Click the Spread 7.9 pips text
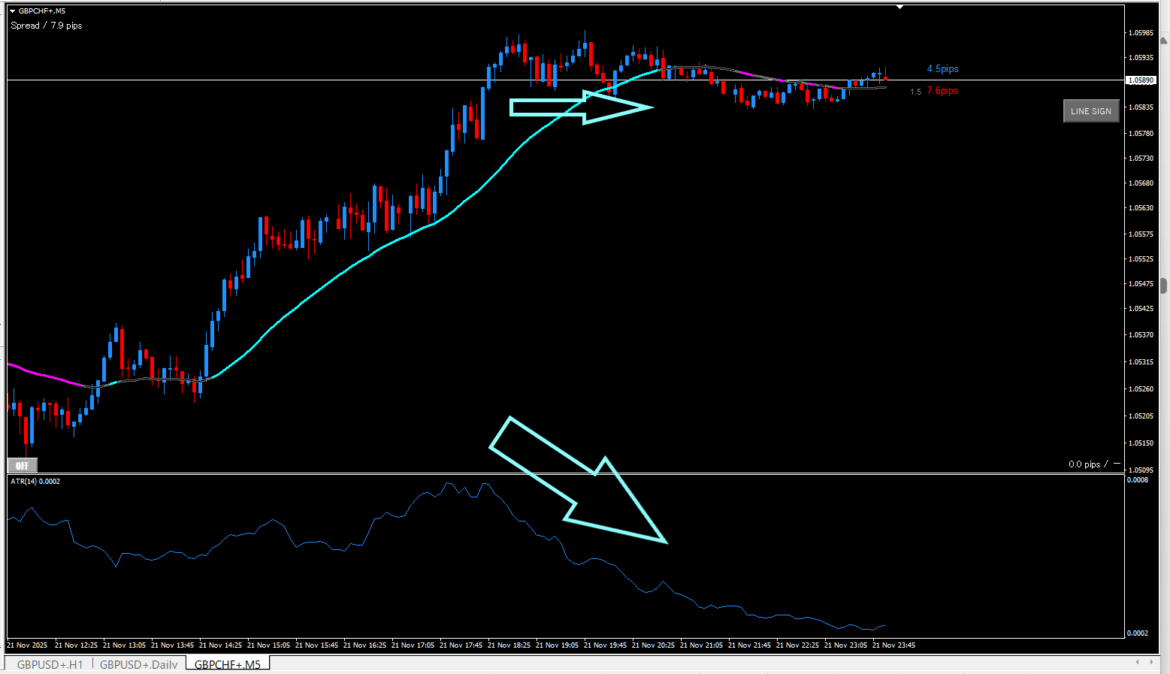The image size is (1170, 674). coord(46,25)
